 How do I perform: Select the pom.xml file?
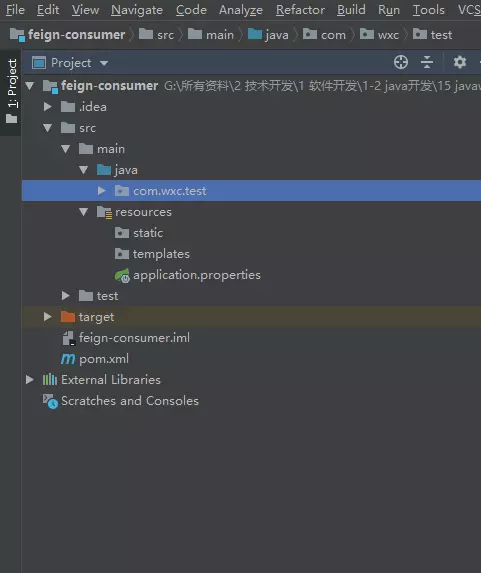tap(104, 359)
